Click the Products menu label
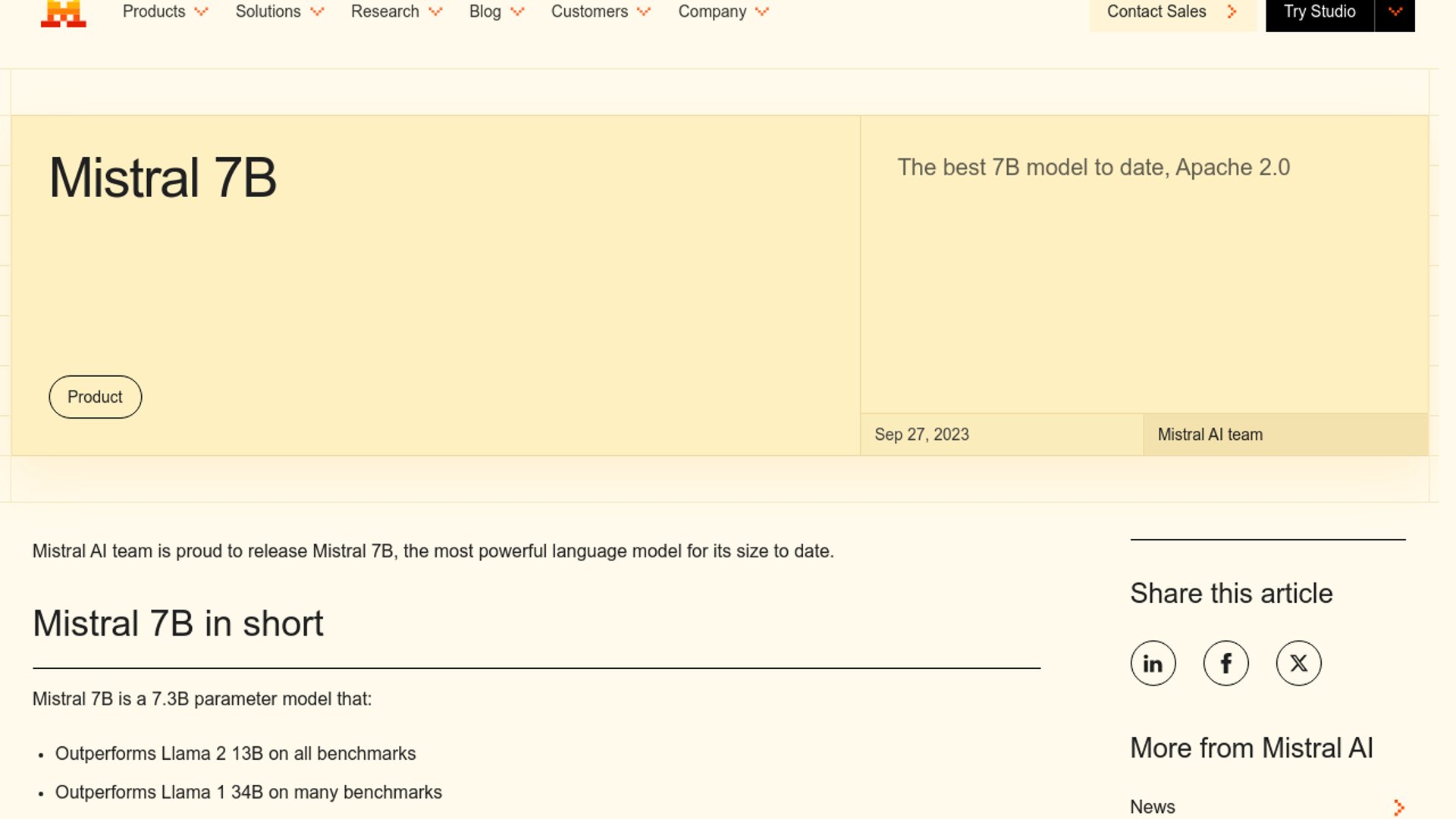 pyautogui.click(x=154, y=12)
